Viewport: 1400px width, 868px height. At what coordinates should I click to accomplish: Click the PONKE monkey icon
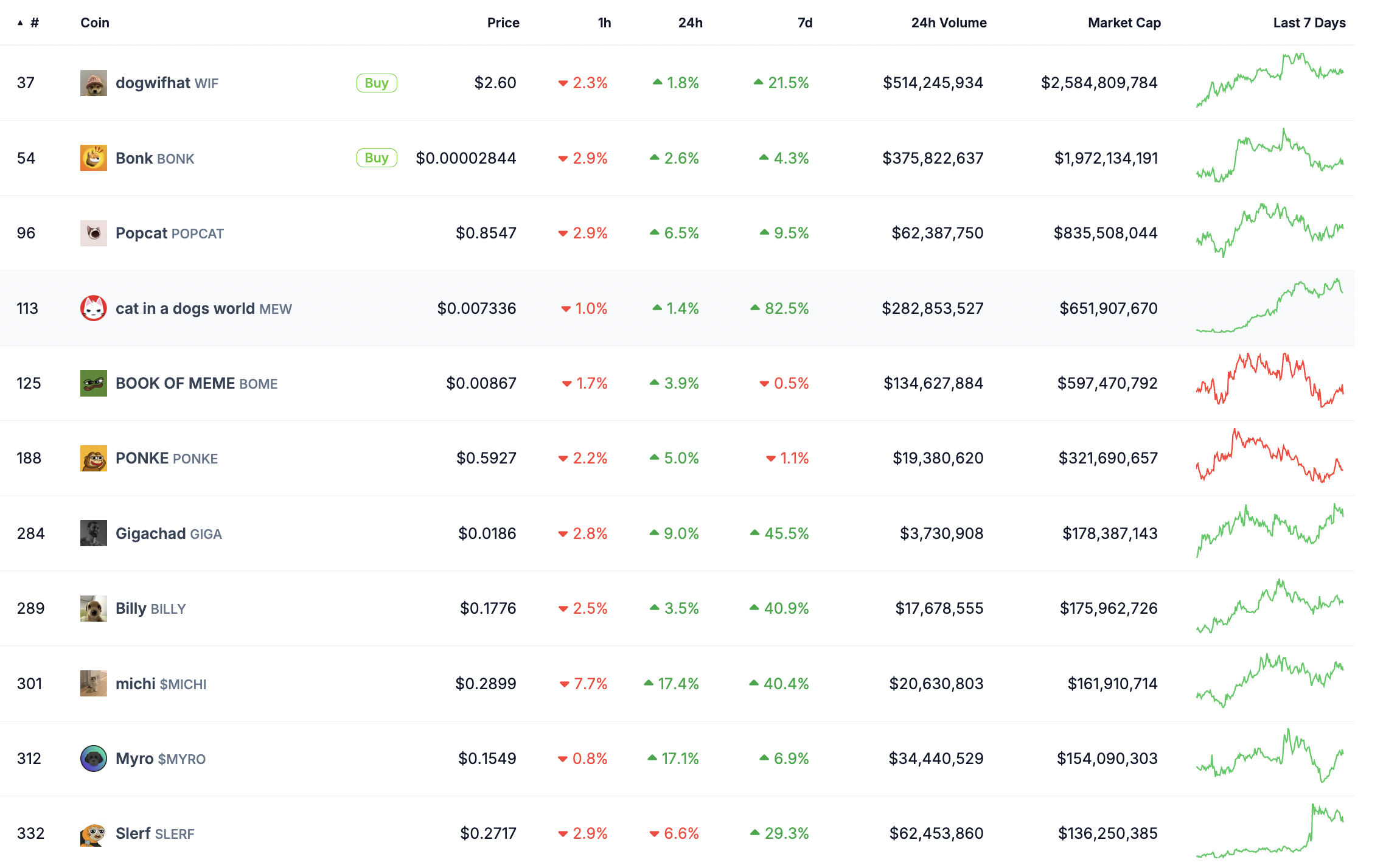click(94, 458)
